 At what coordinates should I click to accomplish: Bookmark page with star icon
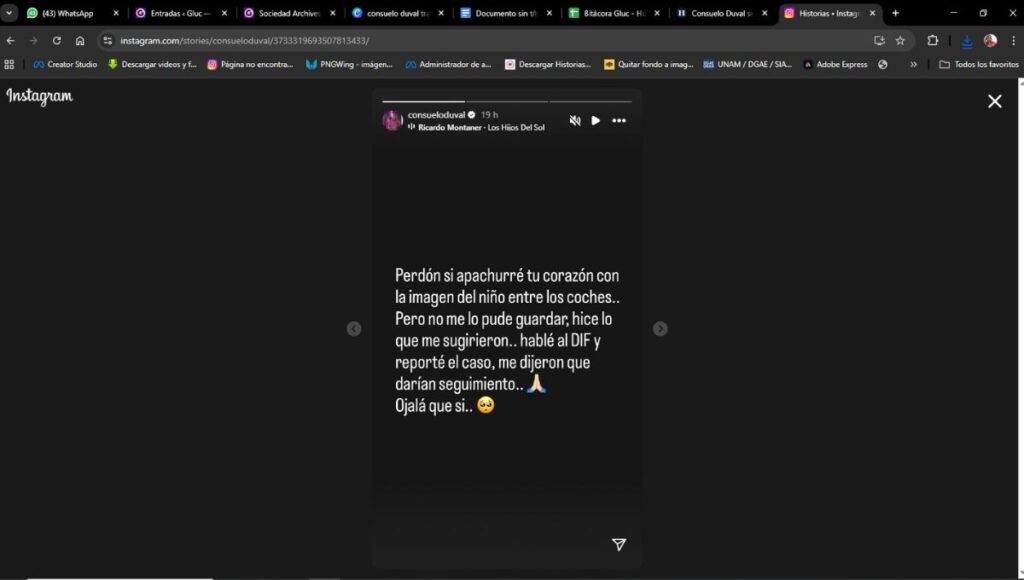point(901,40)
